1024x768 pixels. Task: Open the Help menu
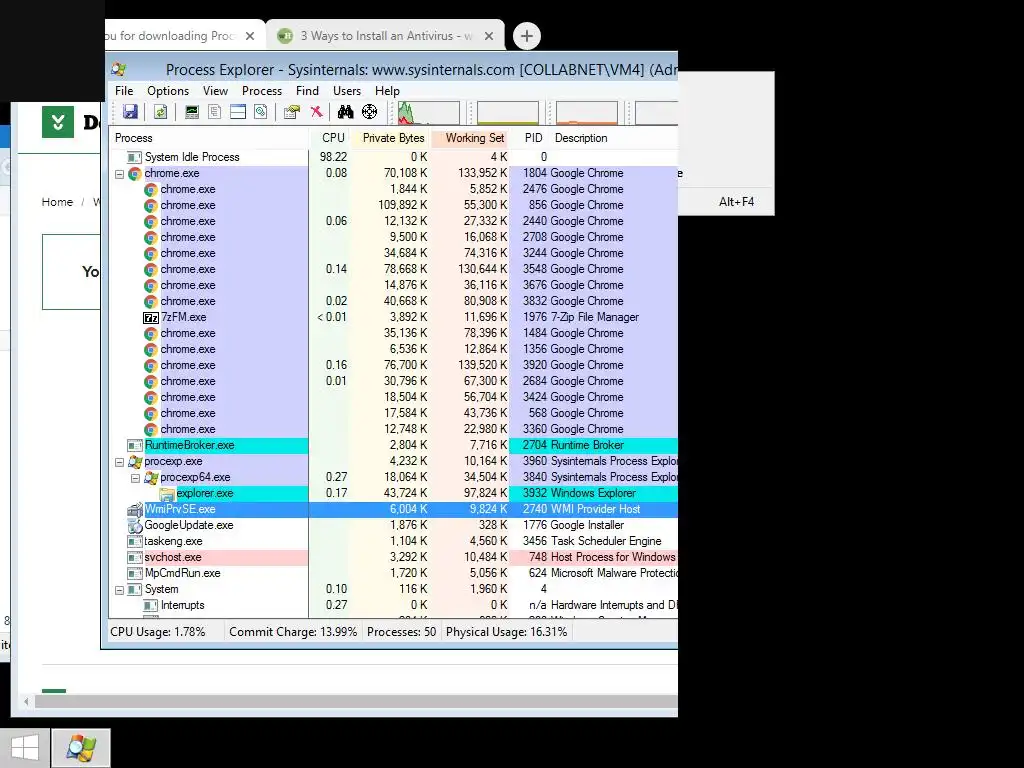click(387, 91)
